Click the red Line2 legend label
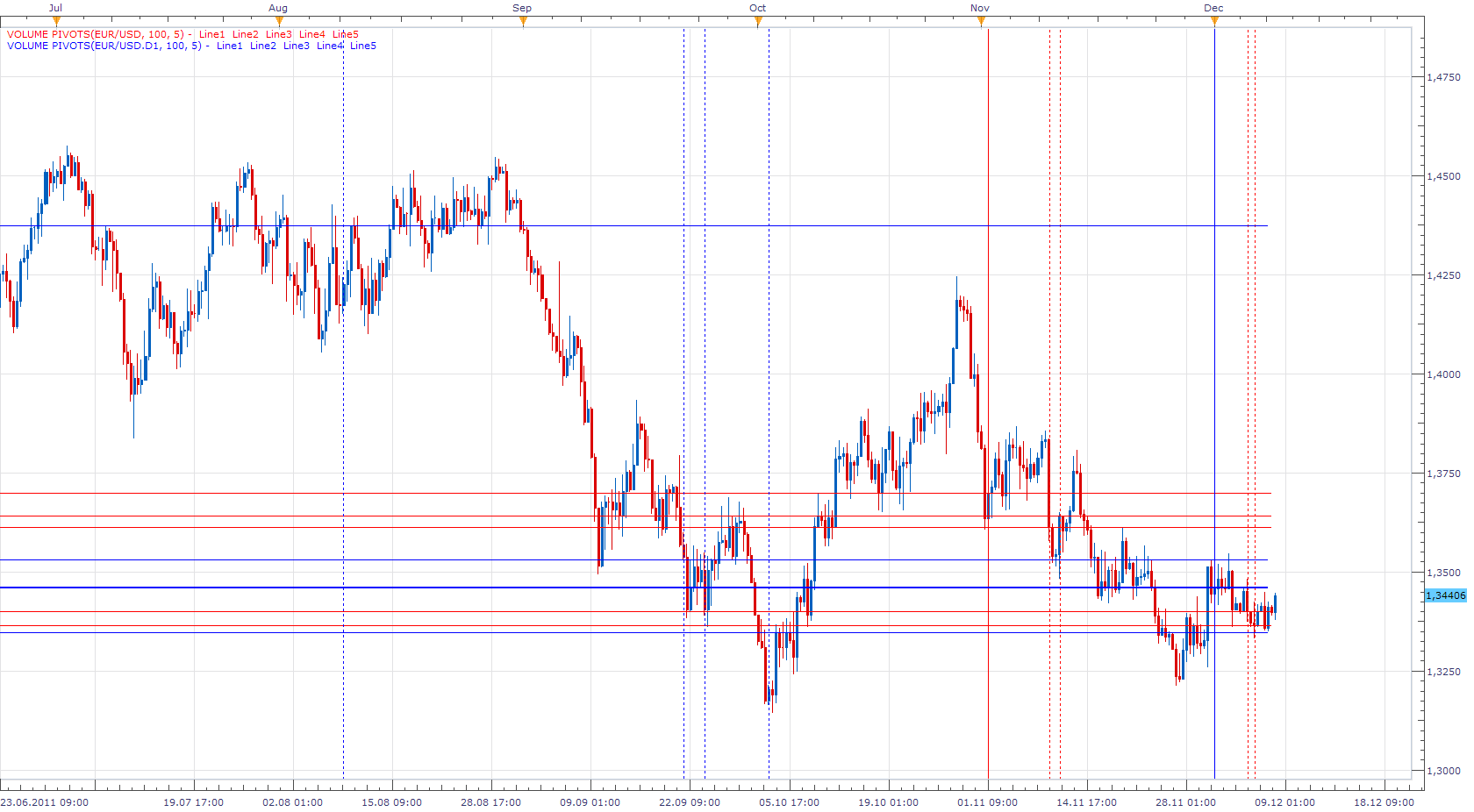The height and width of the screenshot is (812, 1474). tap(246, 34)
